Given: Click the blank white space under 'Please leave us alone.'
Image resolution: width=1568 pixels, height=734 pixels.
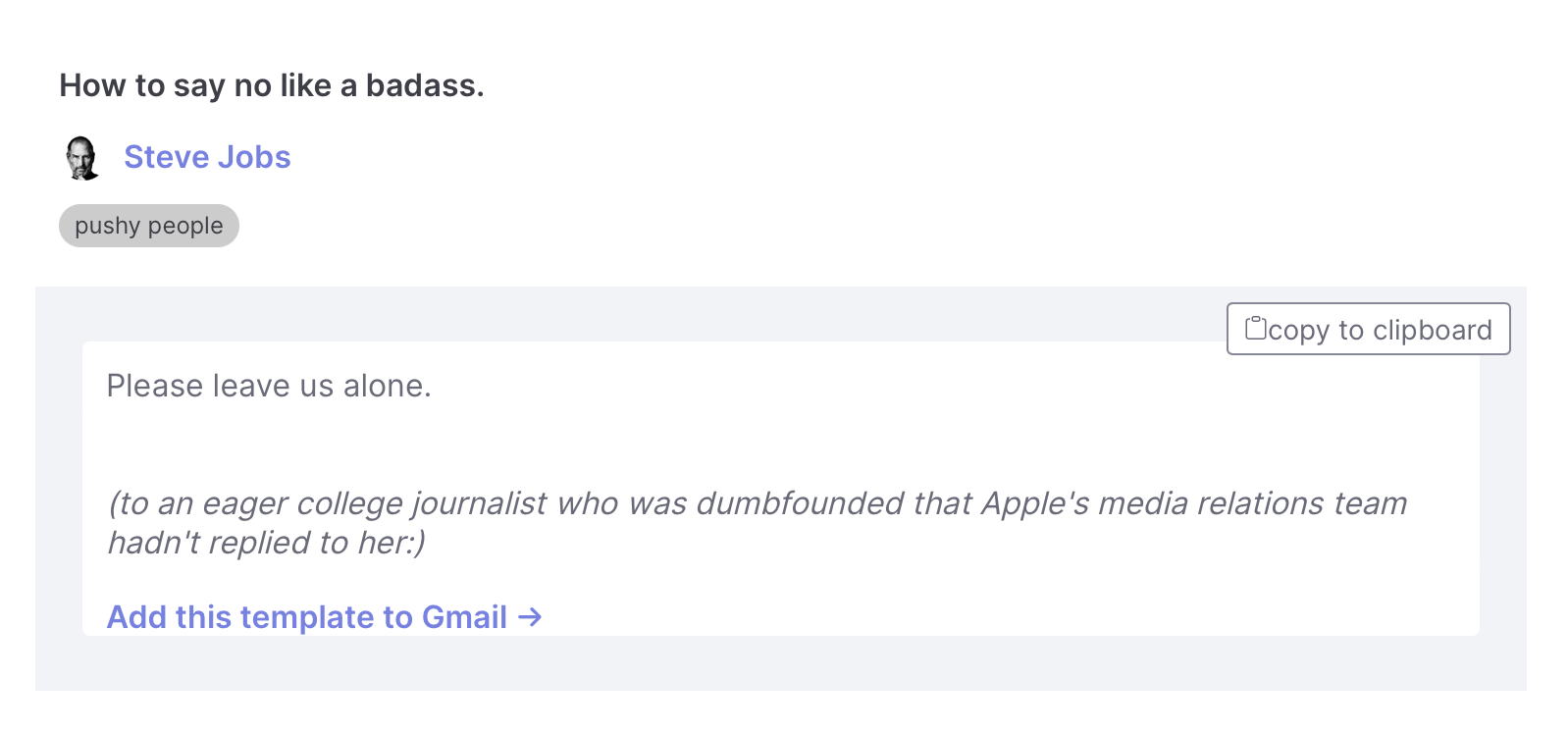Looking at the screenshot, I should coord(780,444).
